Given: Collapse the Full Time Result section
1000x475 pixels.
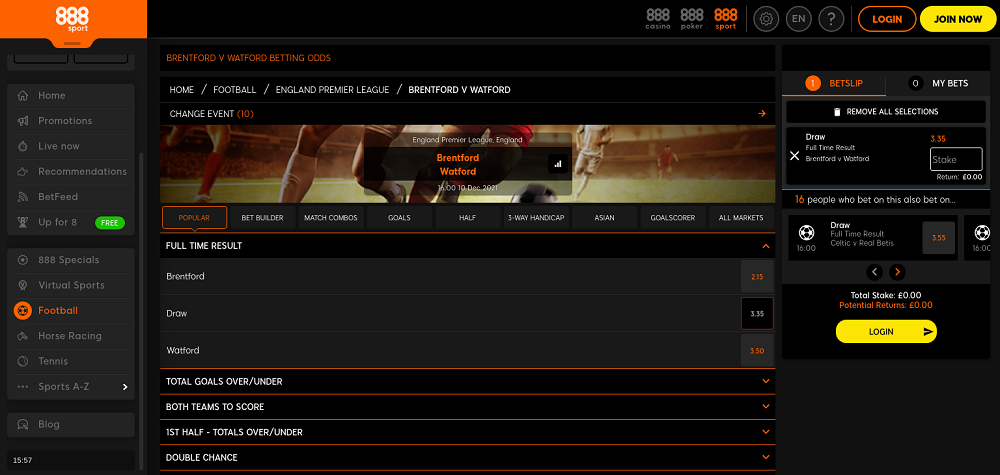Looking at the screenshot, I should point(766,246).
